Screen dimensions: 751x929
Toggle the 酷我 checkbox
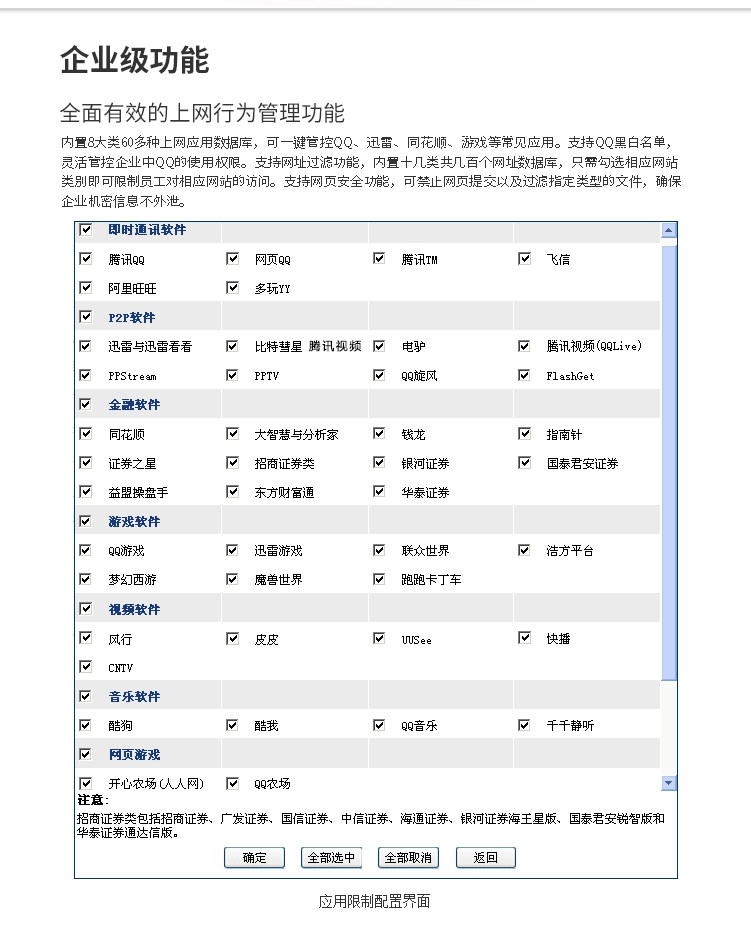point(232,725)
